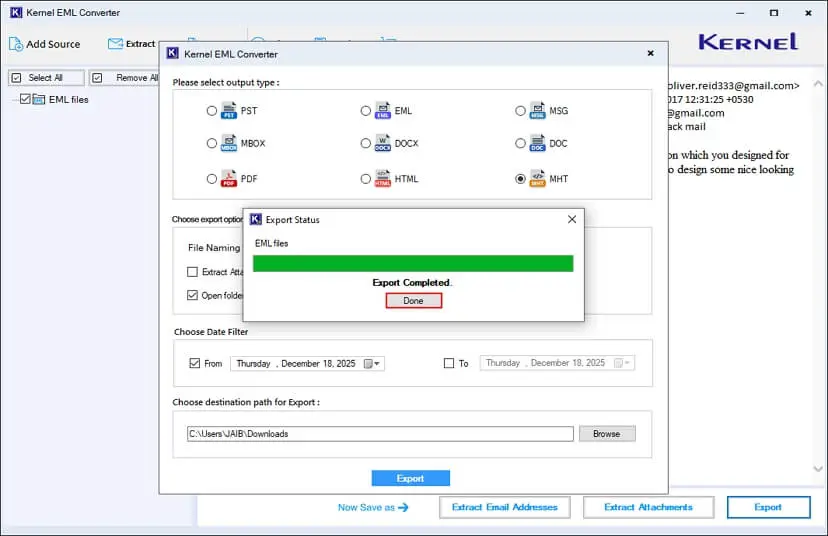The height and width of the screenshot is (536, 828).
Task: Open the To date calendar dropdown
Action: [623, 363]
